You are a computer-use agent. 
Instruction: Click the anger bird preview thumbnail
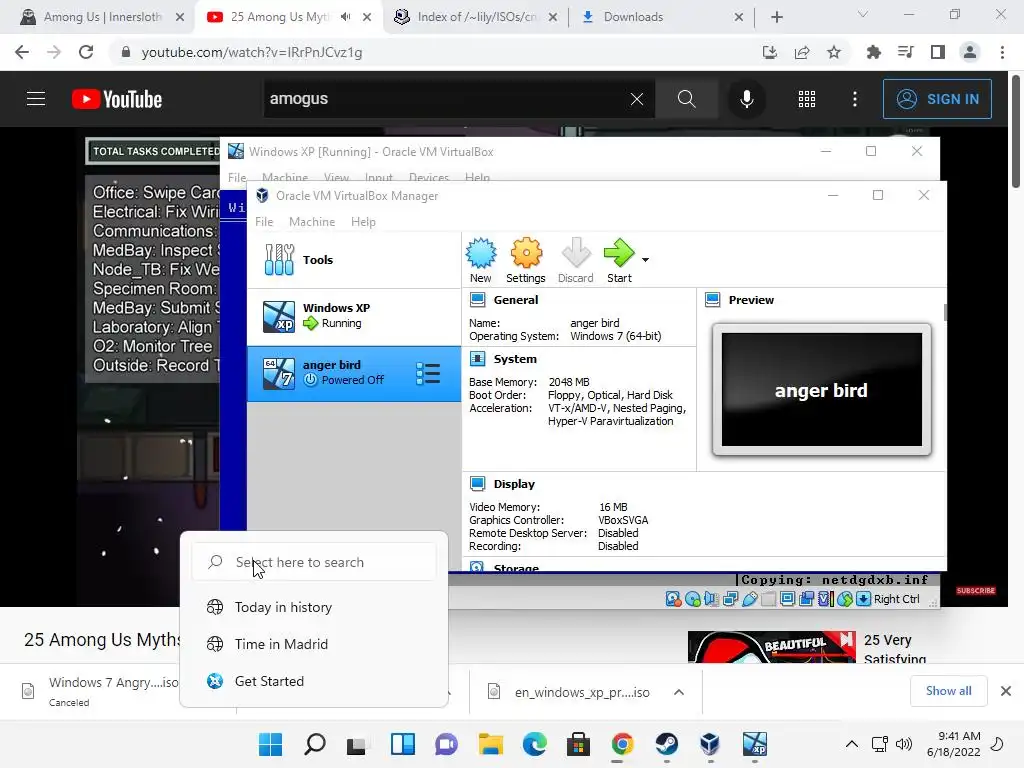[x=822, y=389]
